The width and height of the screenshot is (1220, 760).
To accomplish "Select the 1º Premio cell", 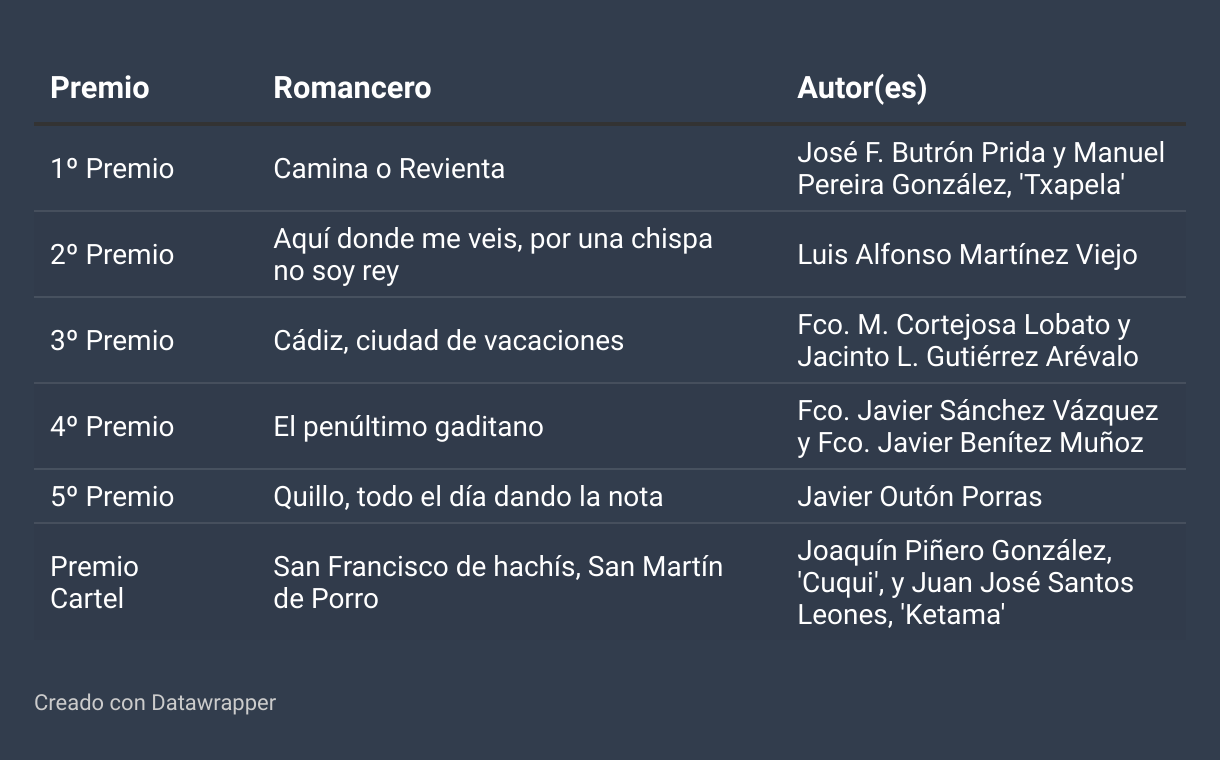I will click(112, 169).
